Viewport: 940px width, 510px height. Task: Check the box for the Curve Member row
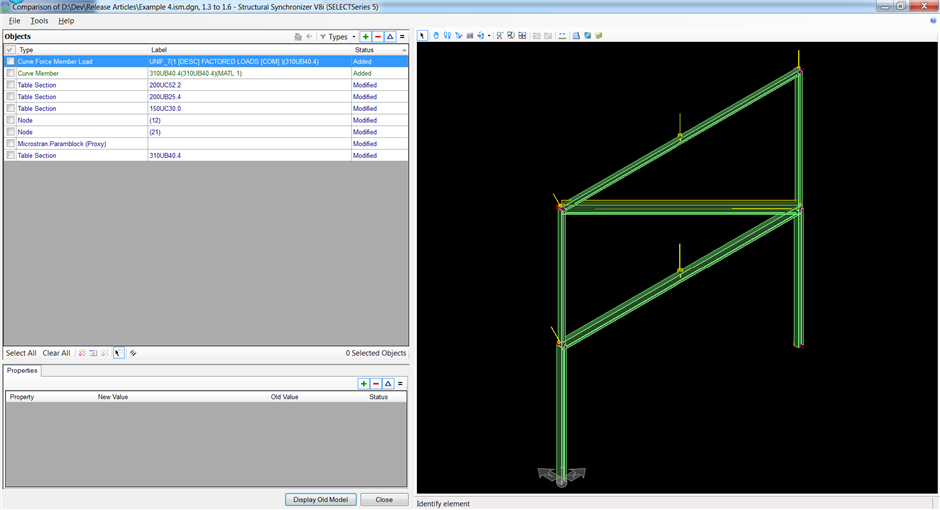11,73
